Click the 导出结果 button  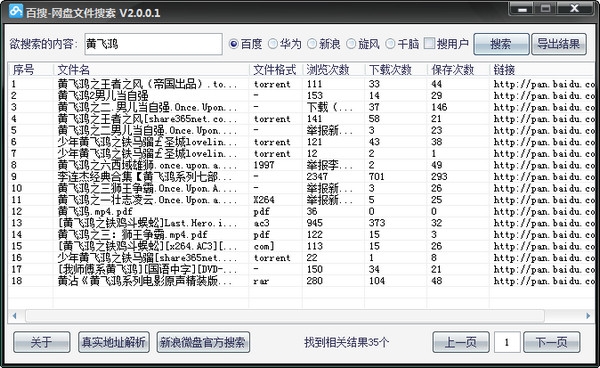click(559, 44)
